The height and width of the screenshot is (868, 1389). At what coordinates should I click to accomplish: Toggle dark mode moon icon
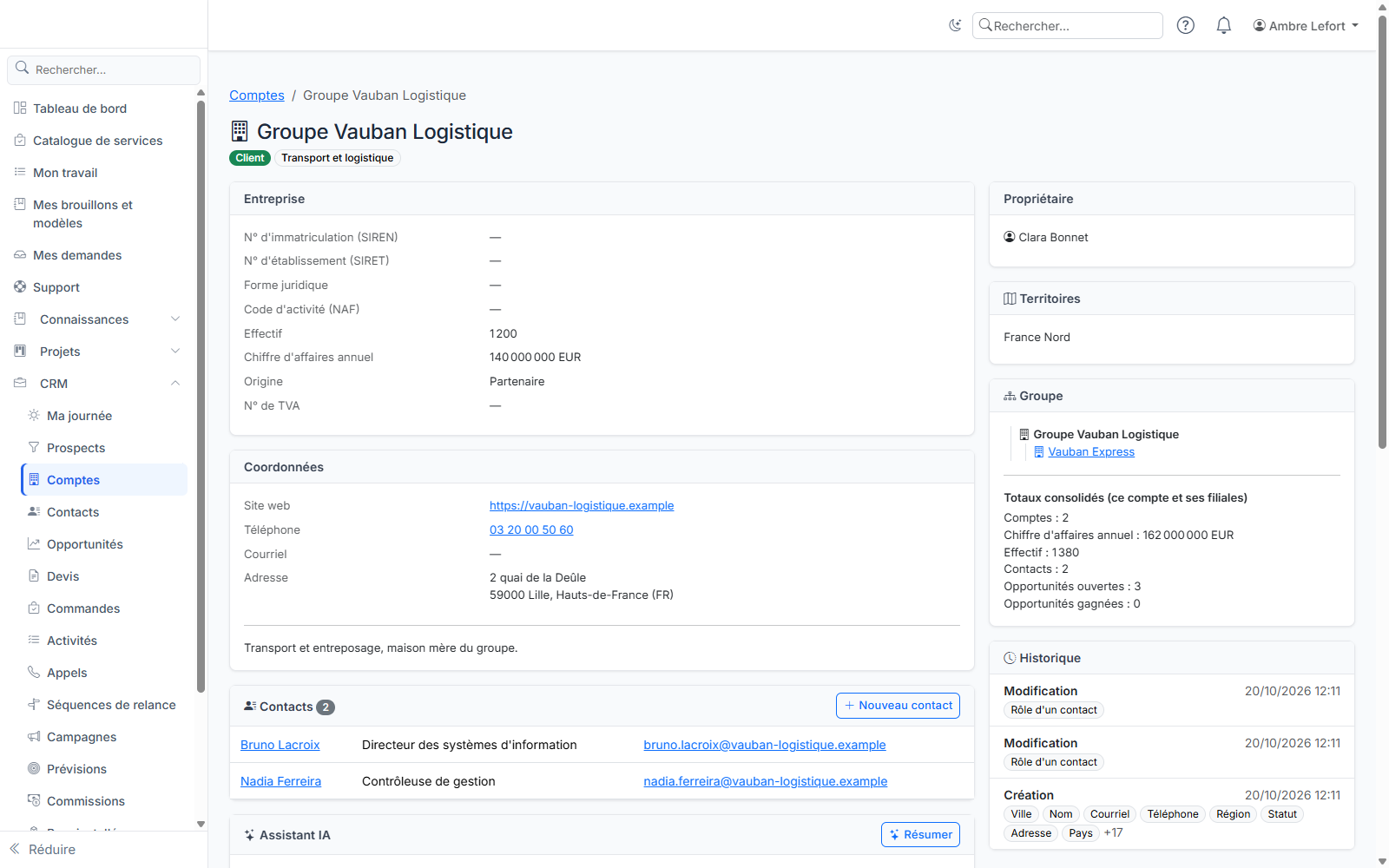point(955,25)
